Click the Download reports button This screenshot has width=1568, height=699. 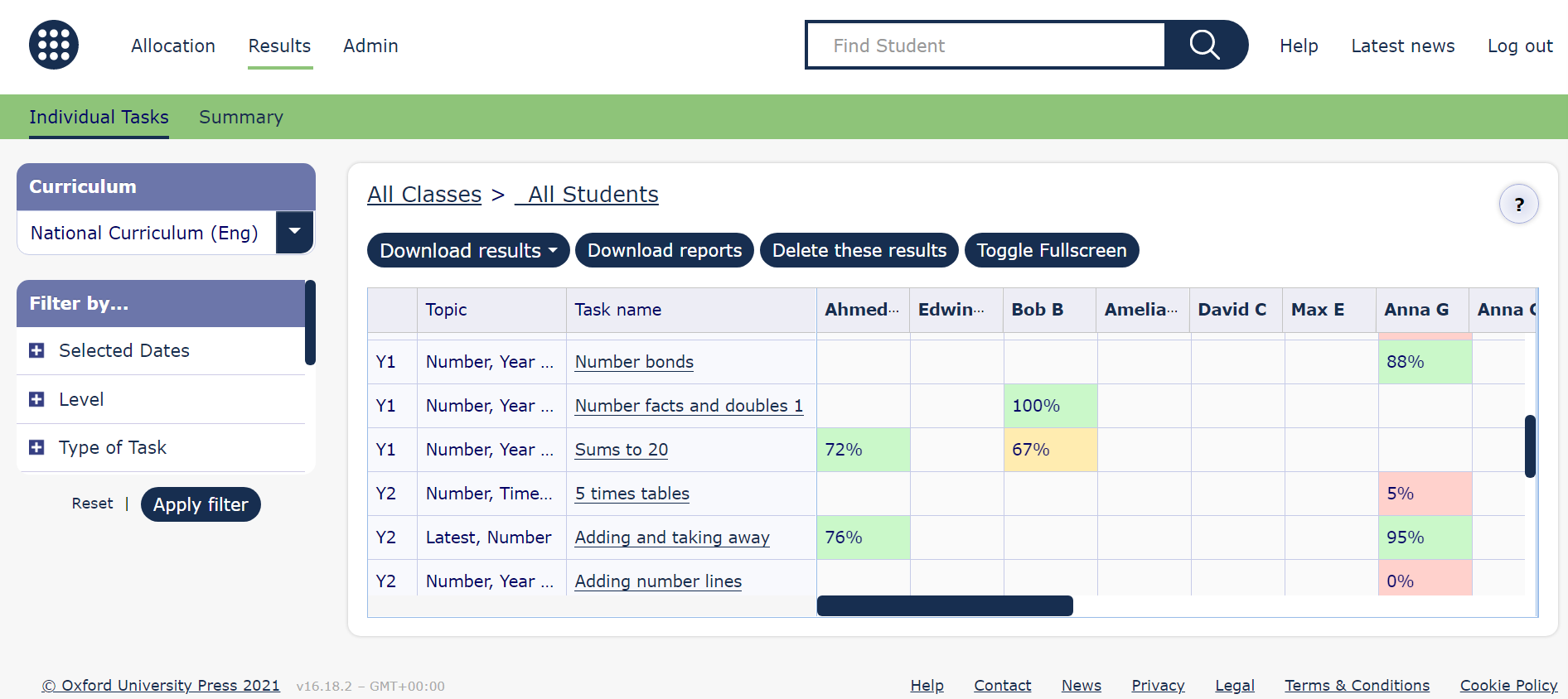tap(665, 250)
